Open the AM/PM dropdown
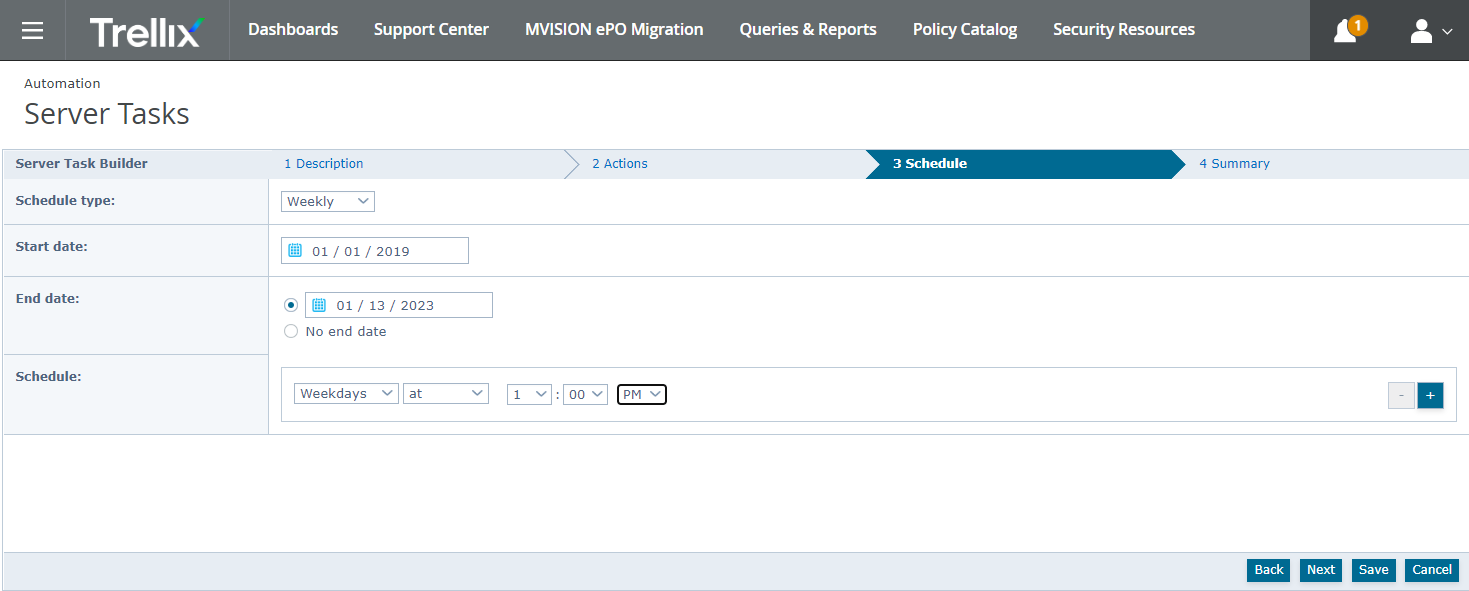 642,394
